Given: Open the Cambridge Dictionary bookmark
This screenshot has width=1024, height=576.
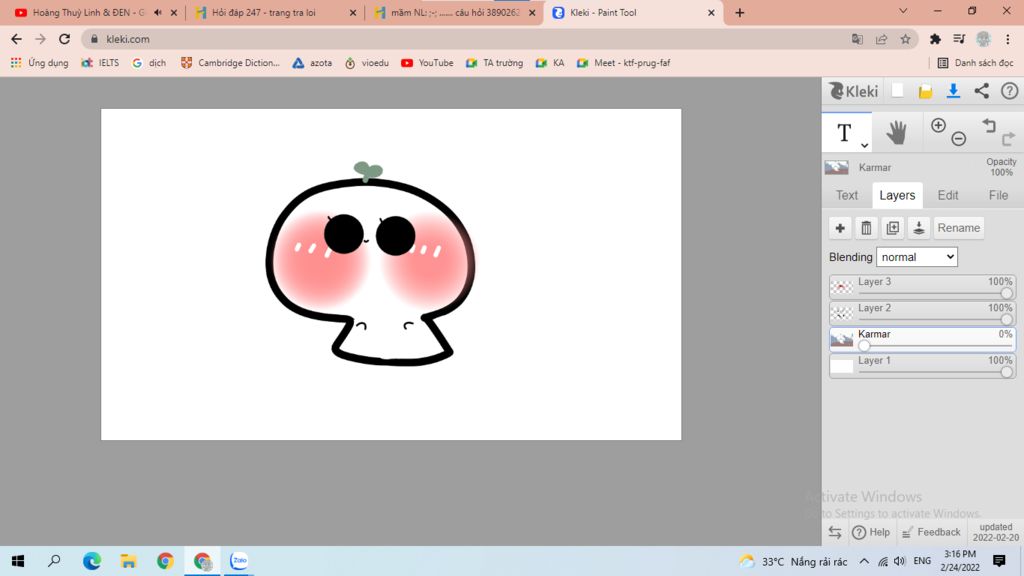Looking at the screenshot, I should pos(230,63).
